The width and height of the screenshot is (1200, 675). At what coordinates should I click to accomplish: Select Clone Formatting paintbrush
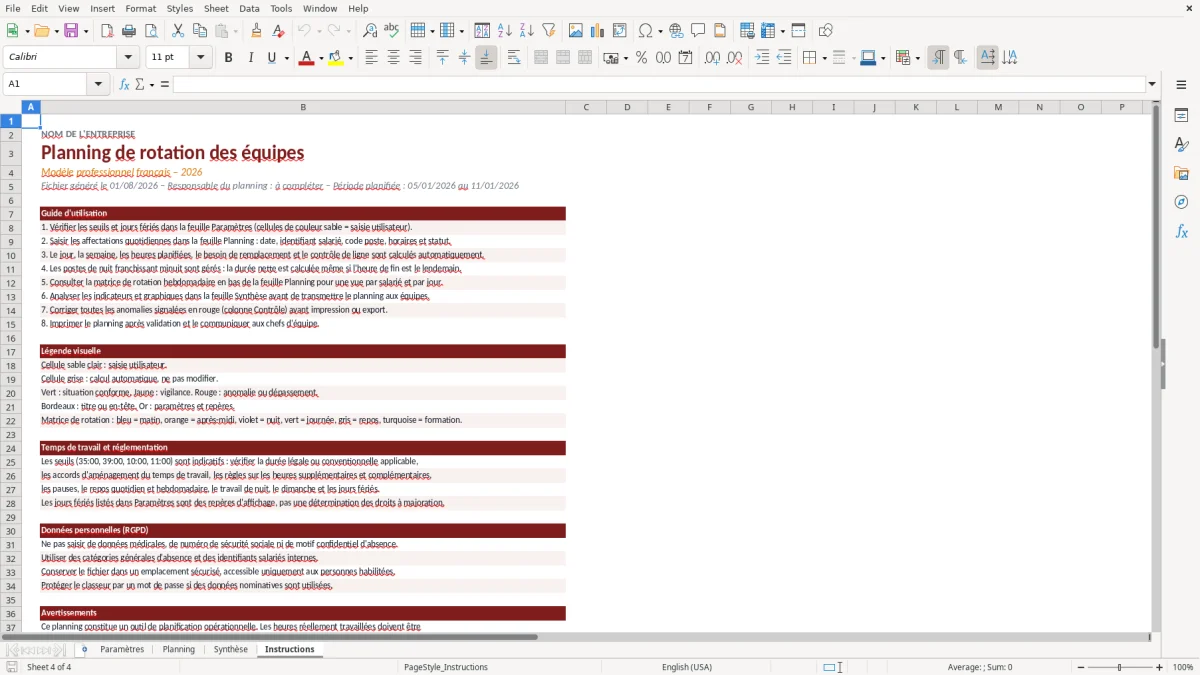[x=256, y=31]
